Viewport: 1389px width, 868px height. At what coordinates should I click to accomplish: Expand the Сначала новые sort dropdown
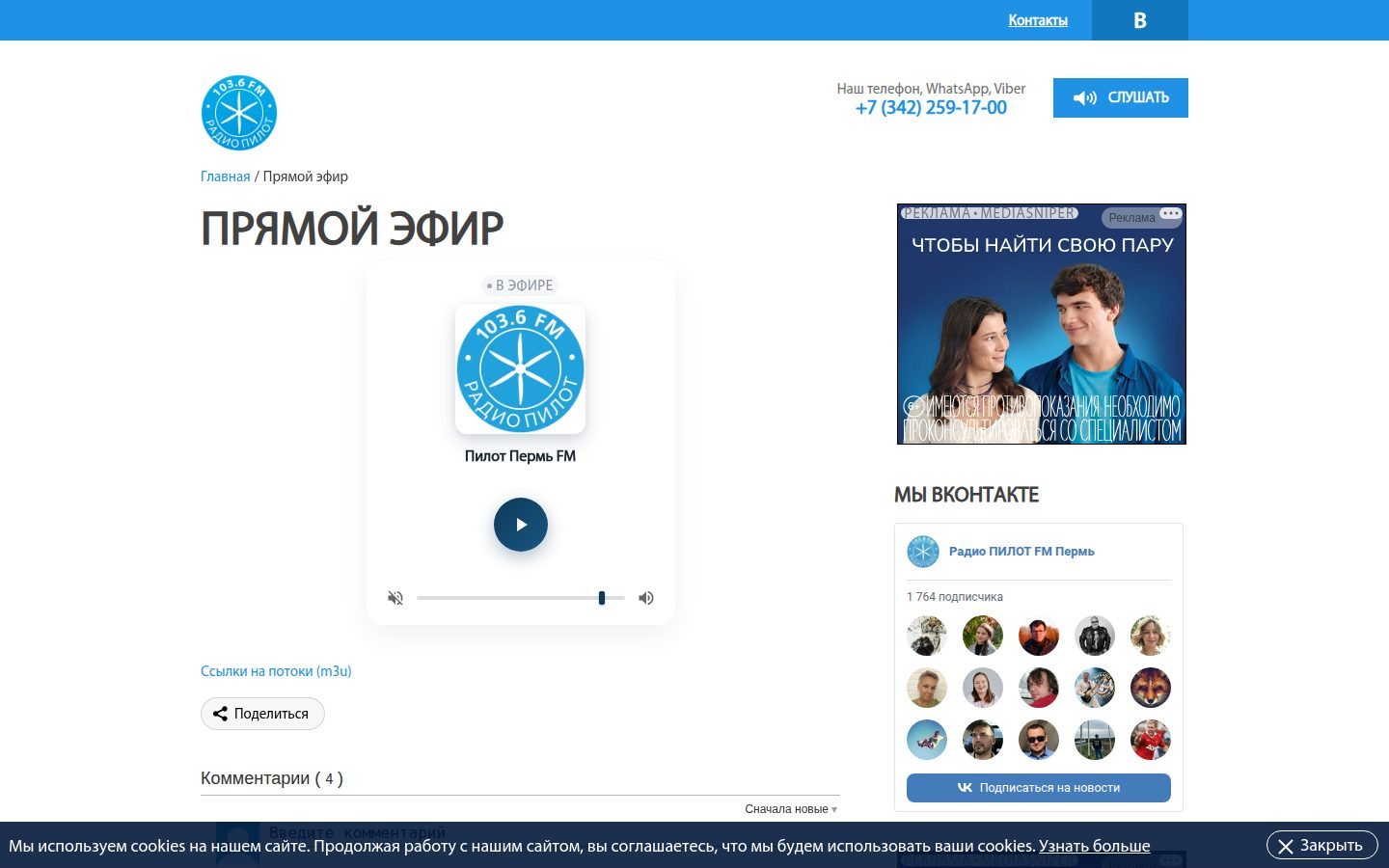click(791, 809)
